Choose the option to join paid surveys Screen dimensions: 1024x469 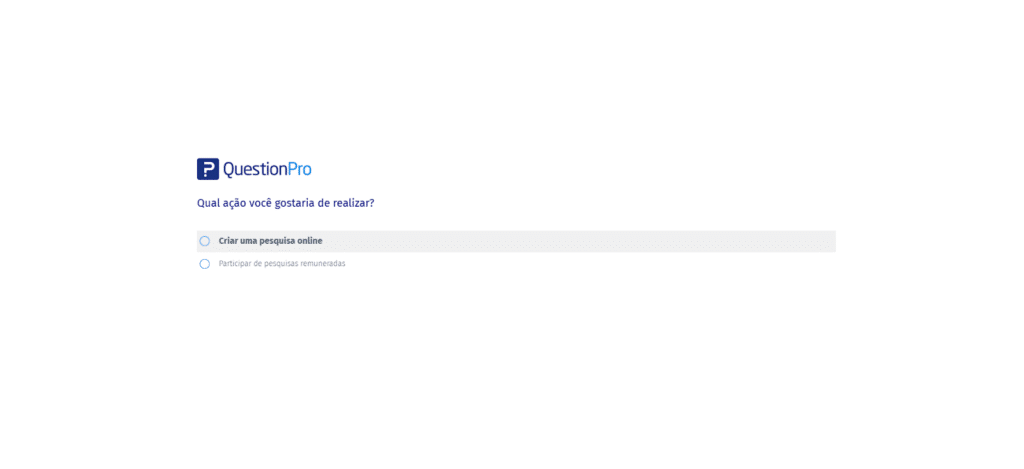(x=204, y=264)
